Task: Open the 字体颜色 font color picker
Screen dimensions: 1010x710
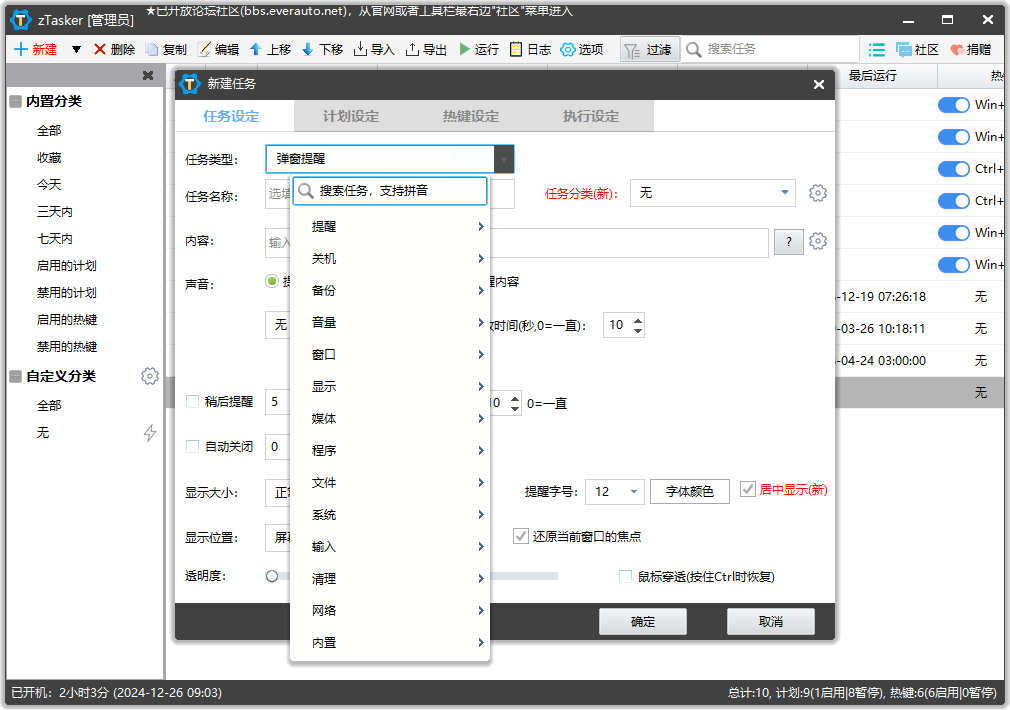Action: click(689, 490)
